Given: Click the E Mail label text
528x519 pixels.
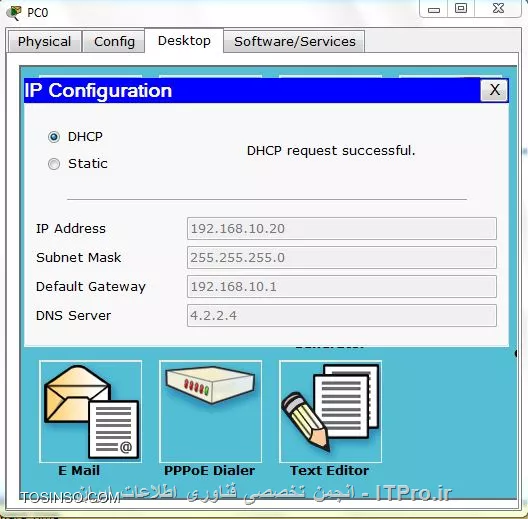Looking at the screenshot, I should click(x=79, y=471).
